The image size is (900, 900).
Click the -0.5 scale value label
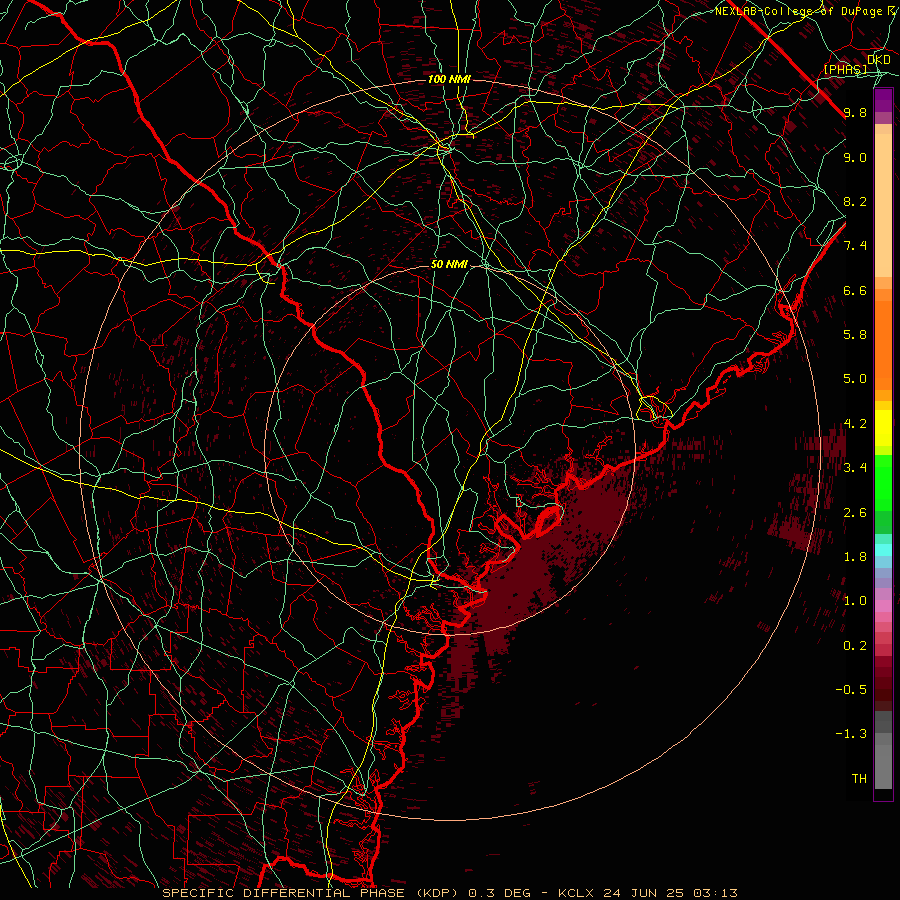851,690
